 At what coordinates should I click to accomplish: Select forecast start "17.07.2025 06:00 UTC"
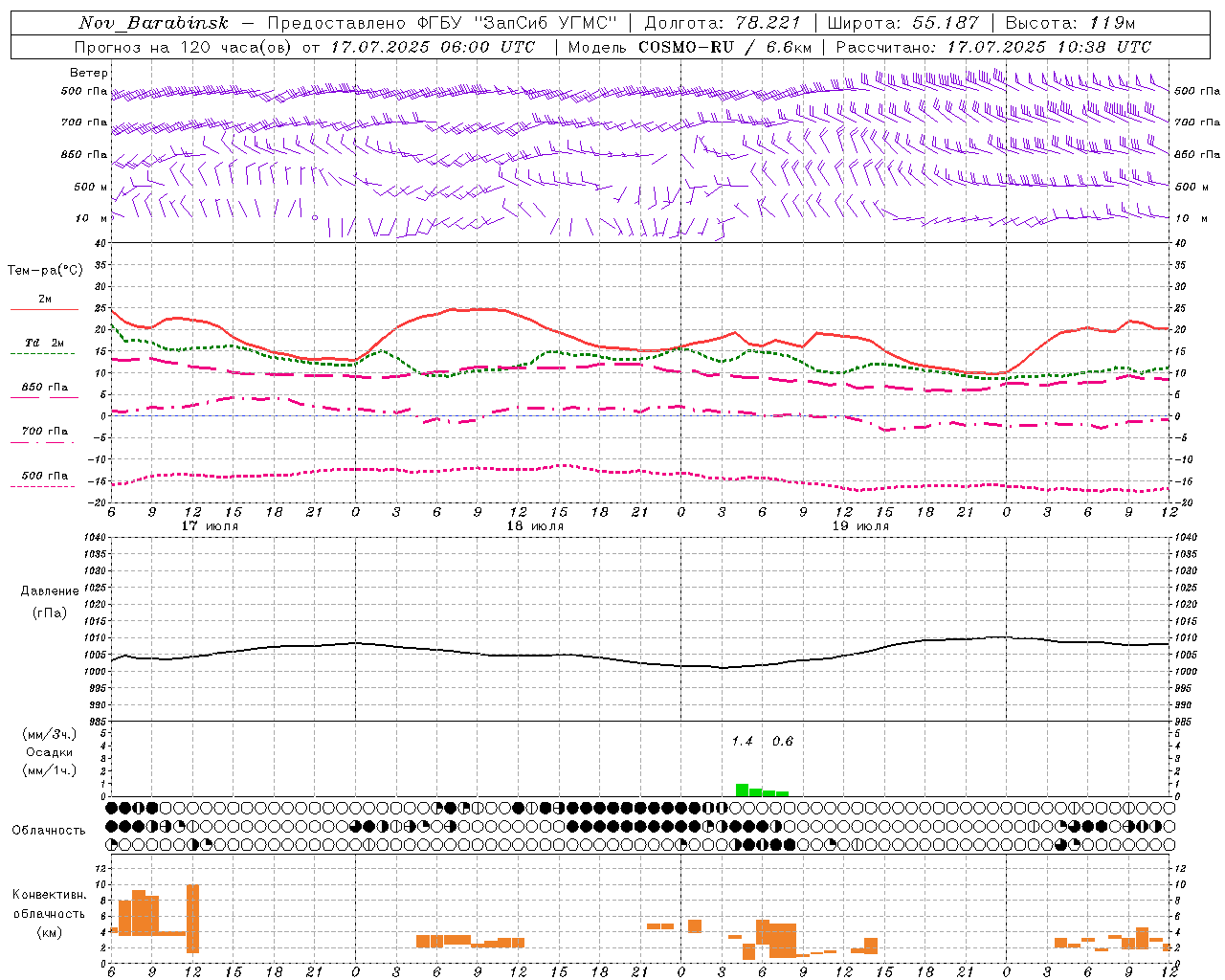433,47
